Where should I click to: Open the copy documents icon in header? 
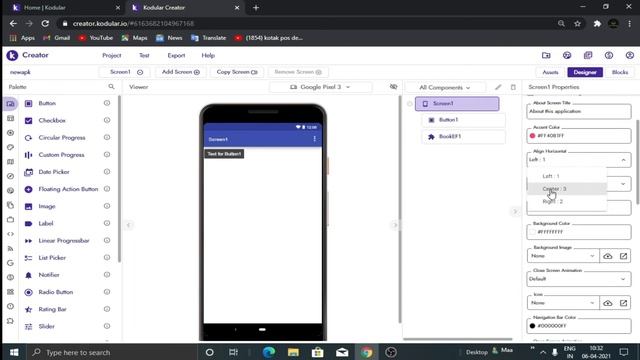(x=588, y=55)
